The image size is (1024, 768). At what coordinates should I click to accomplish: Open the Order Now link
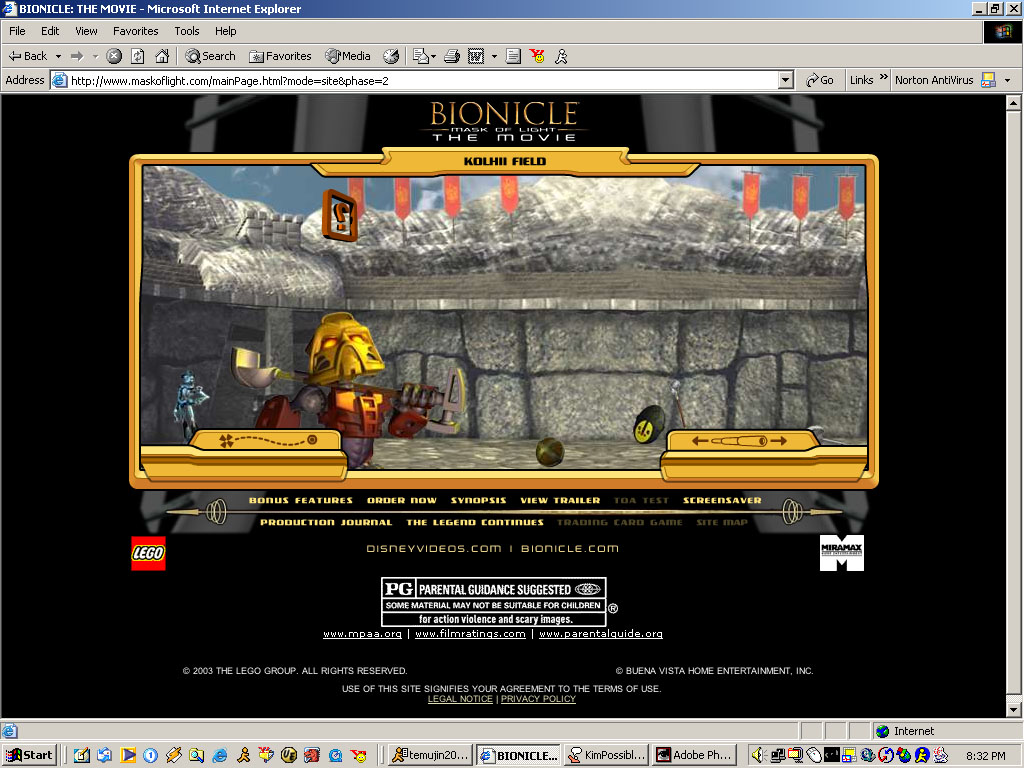click(x=402, y=500)
